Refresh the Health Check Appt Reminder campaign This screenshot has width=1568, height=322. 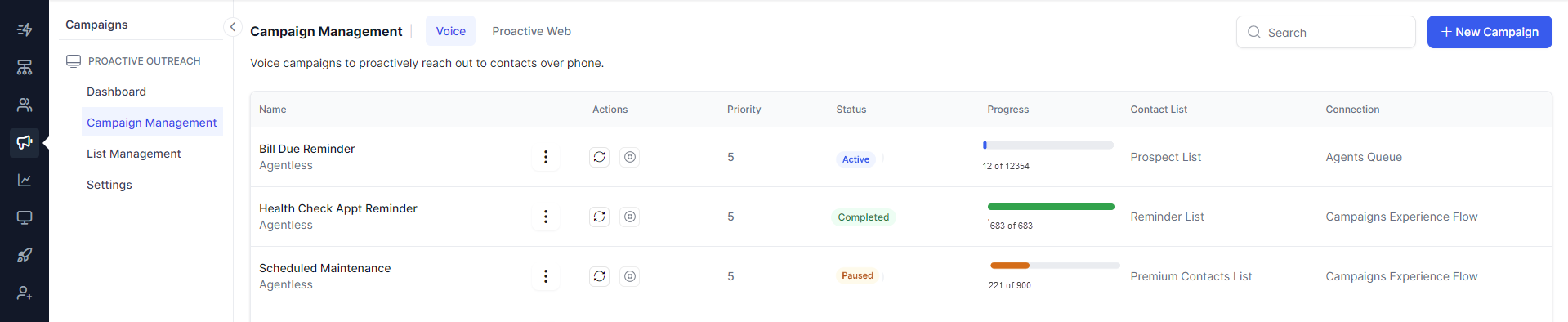[x=600, y=217]
